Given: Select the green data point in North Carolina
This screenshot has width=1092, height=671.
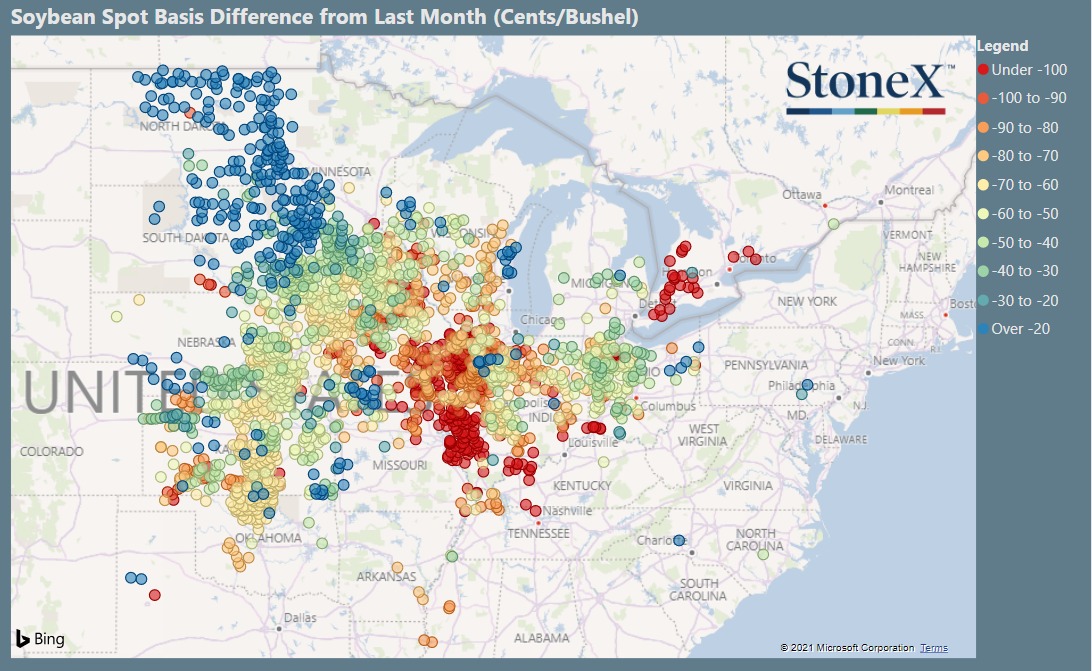Looking at the screenshot, I should [x=763, y=555].
